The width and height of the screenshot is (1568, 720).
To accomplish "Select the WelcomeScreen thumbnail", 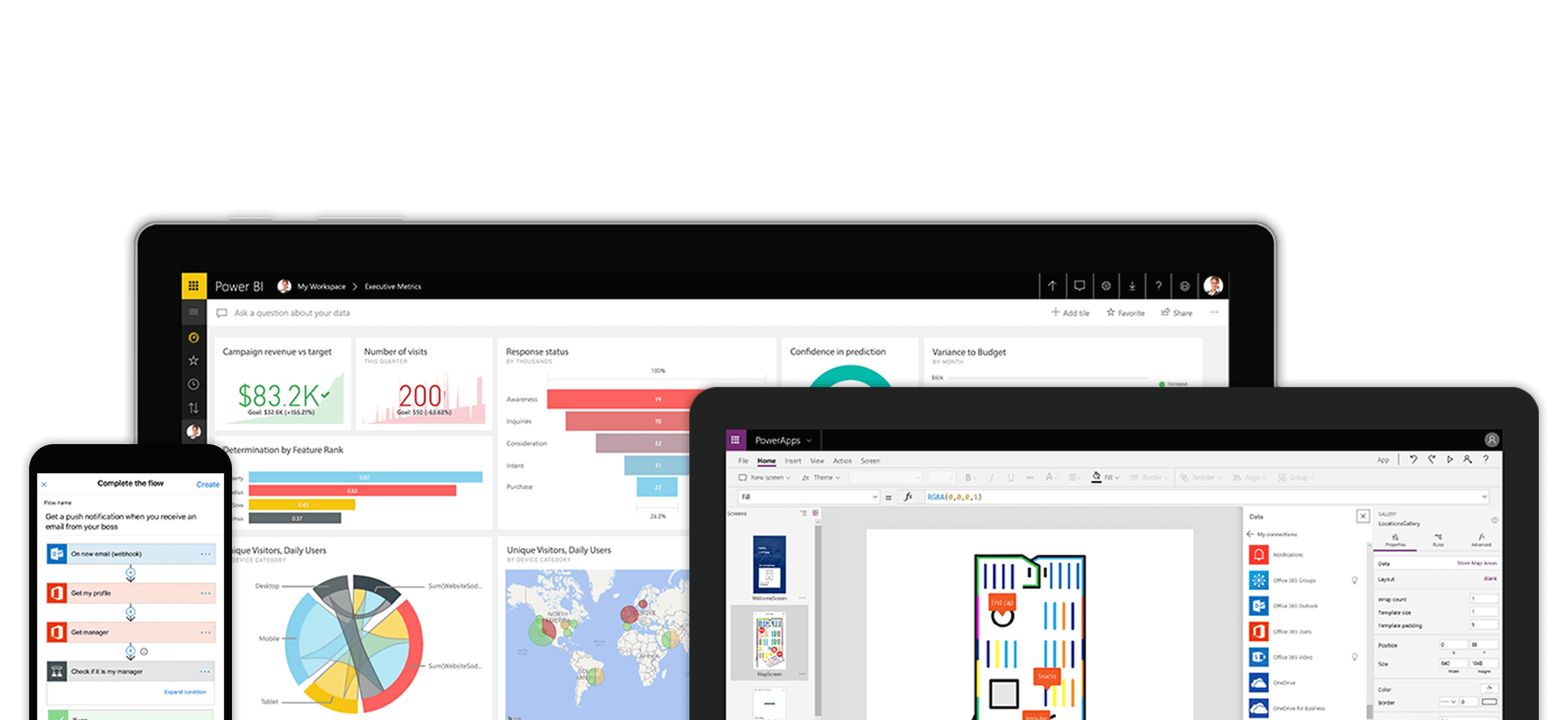I will click(x=769, y=565).
